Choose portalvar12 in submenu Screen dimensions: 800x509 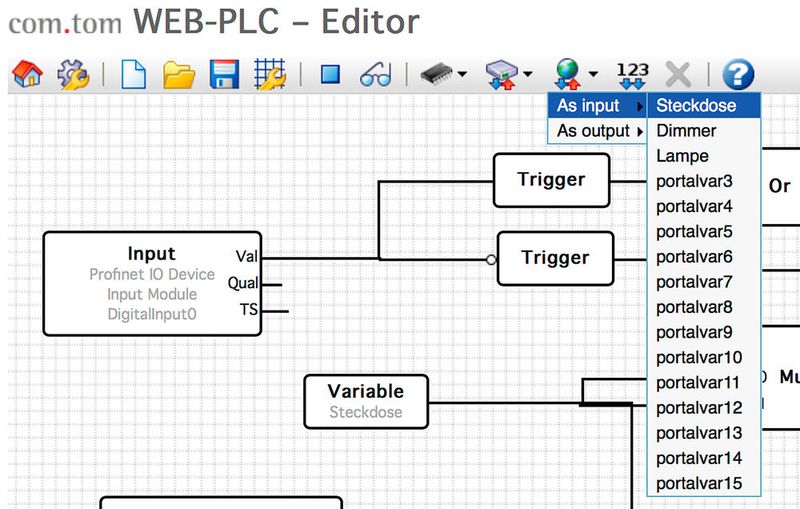[x=704, y=408]
